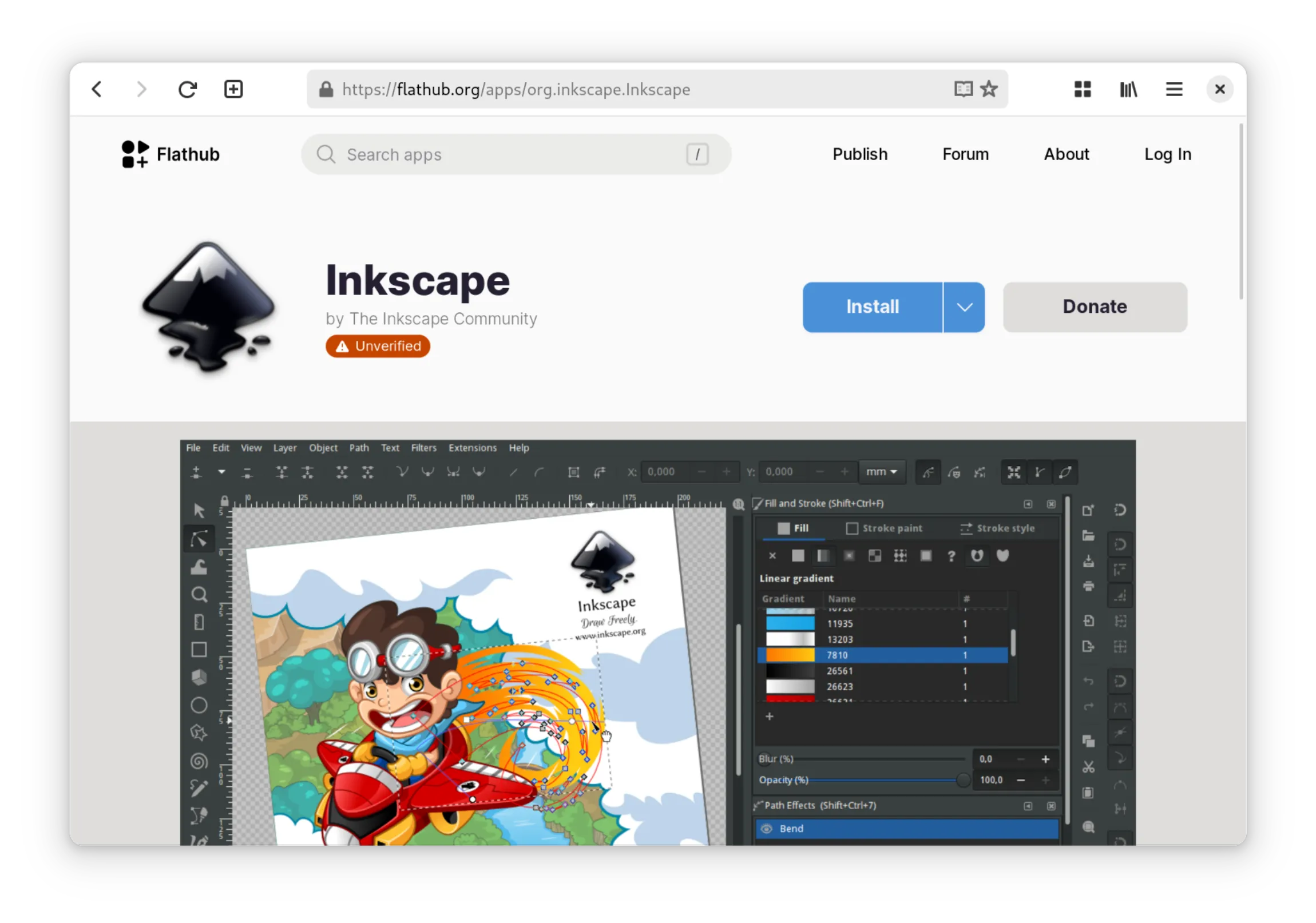Choose the unset paint question mark option
The height and width of the screenshot is (923, 1316).
click(952, 556)
